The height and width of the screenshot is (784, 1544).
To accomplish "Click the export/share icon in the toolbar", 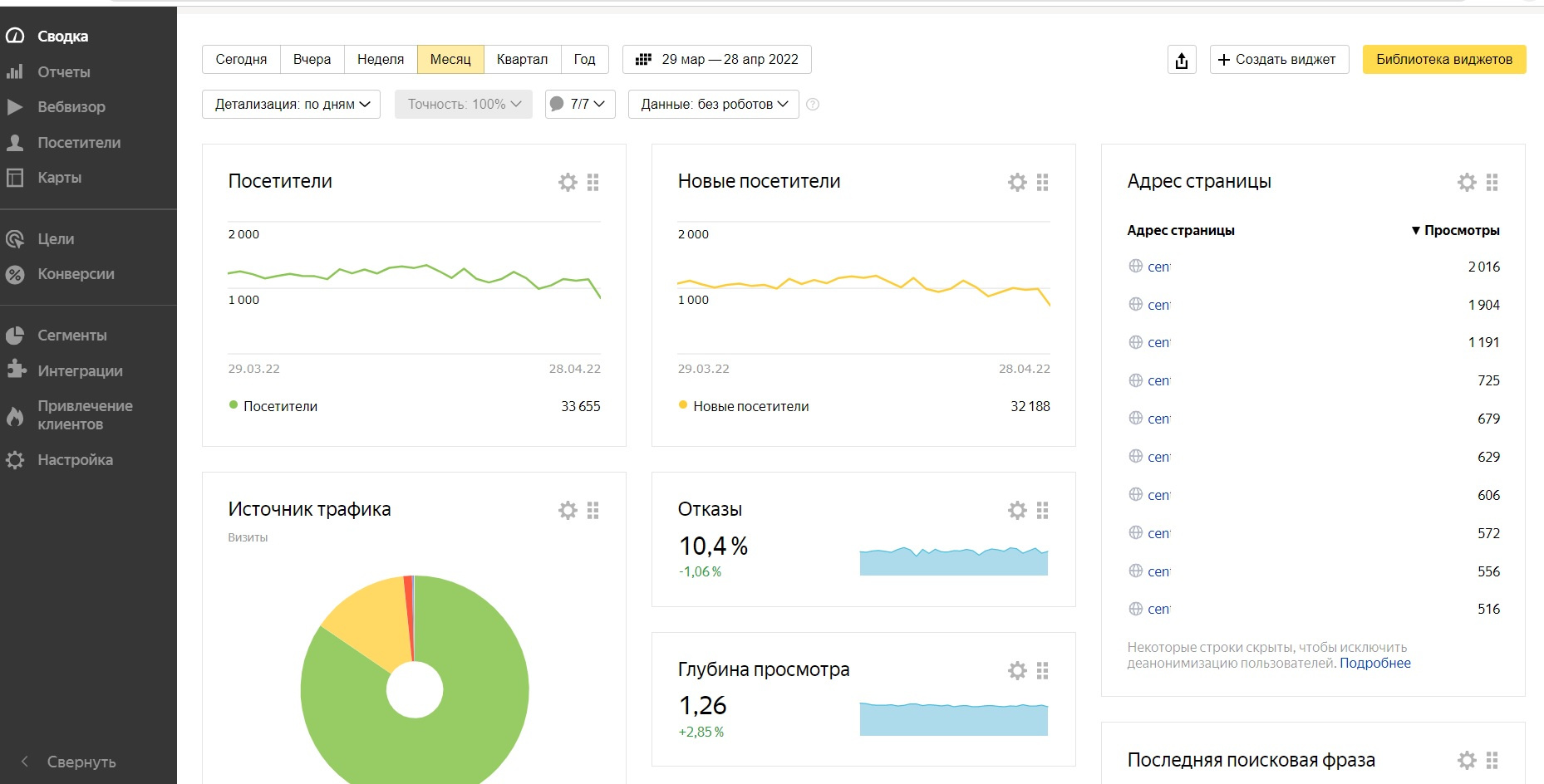I will (x=1182, y=60).
